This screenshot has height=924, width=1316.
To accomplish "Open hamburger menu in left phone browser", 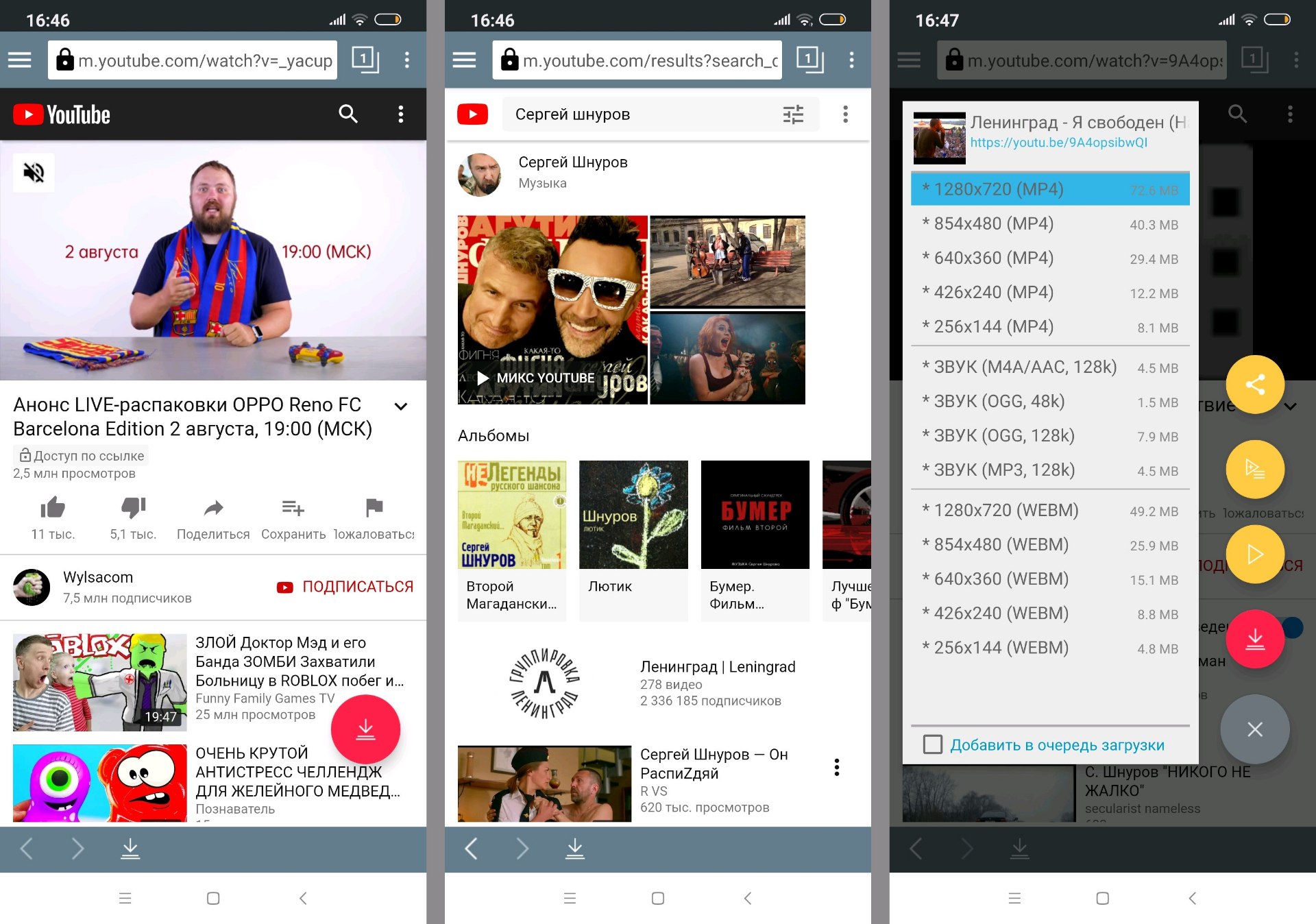I will 20,60.
